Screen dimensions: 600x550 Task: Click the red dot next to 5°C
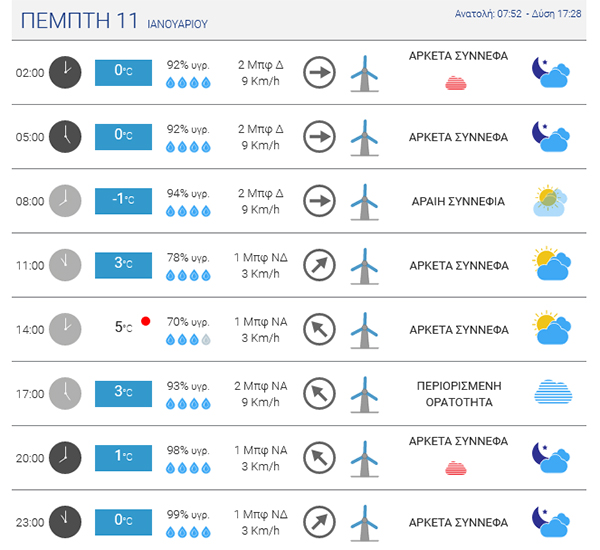point(145,321)
